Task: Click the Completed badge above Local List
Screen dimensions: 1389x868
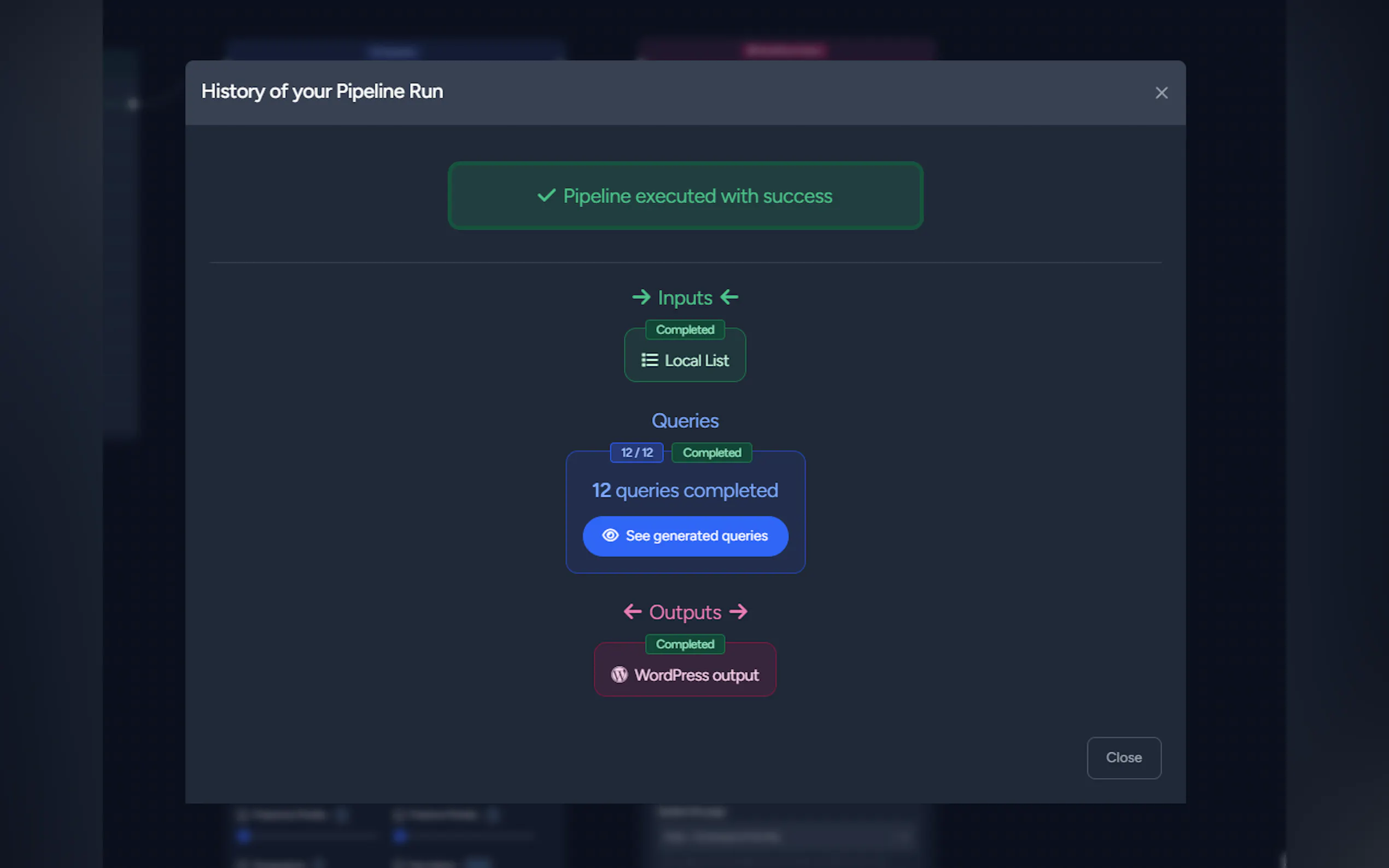Action: (685, 330)
